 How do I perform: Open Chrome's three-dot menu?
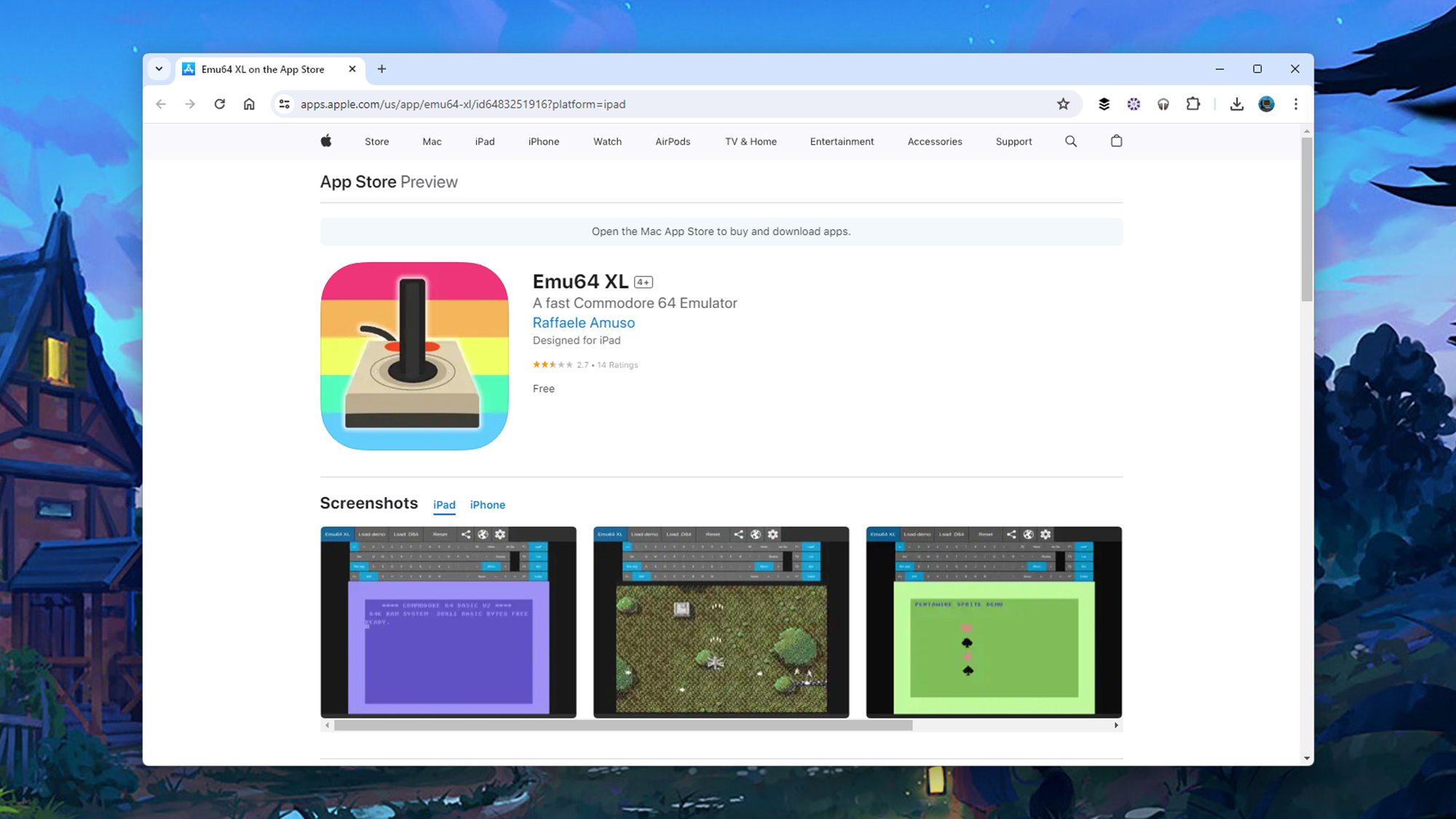(1296, 104)
